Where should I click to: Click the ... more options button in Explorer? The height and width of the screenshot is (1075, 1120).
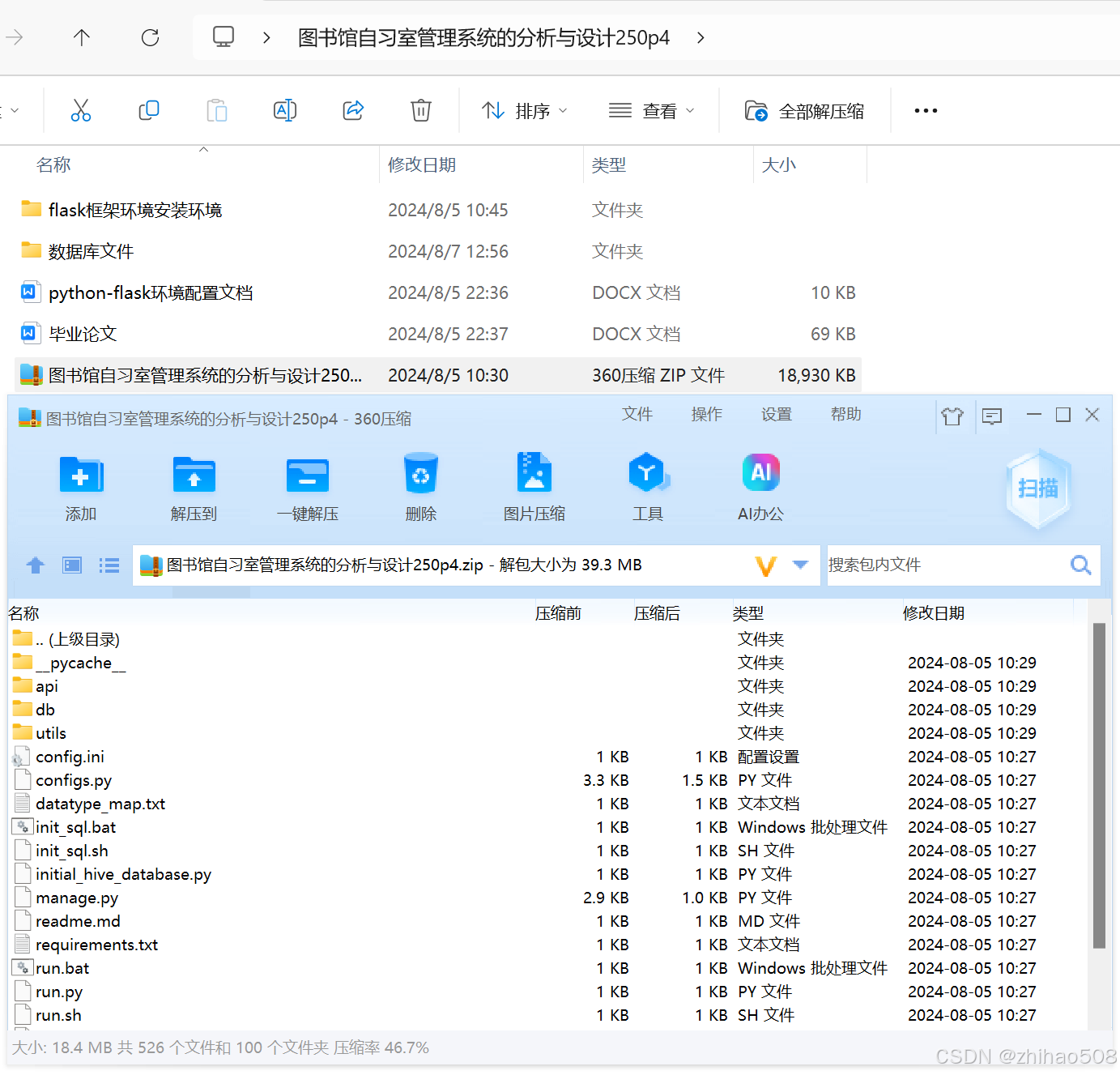point(925,110)
